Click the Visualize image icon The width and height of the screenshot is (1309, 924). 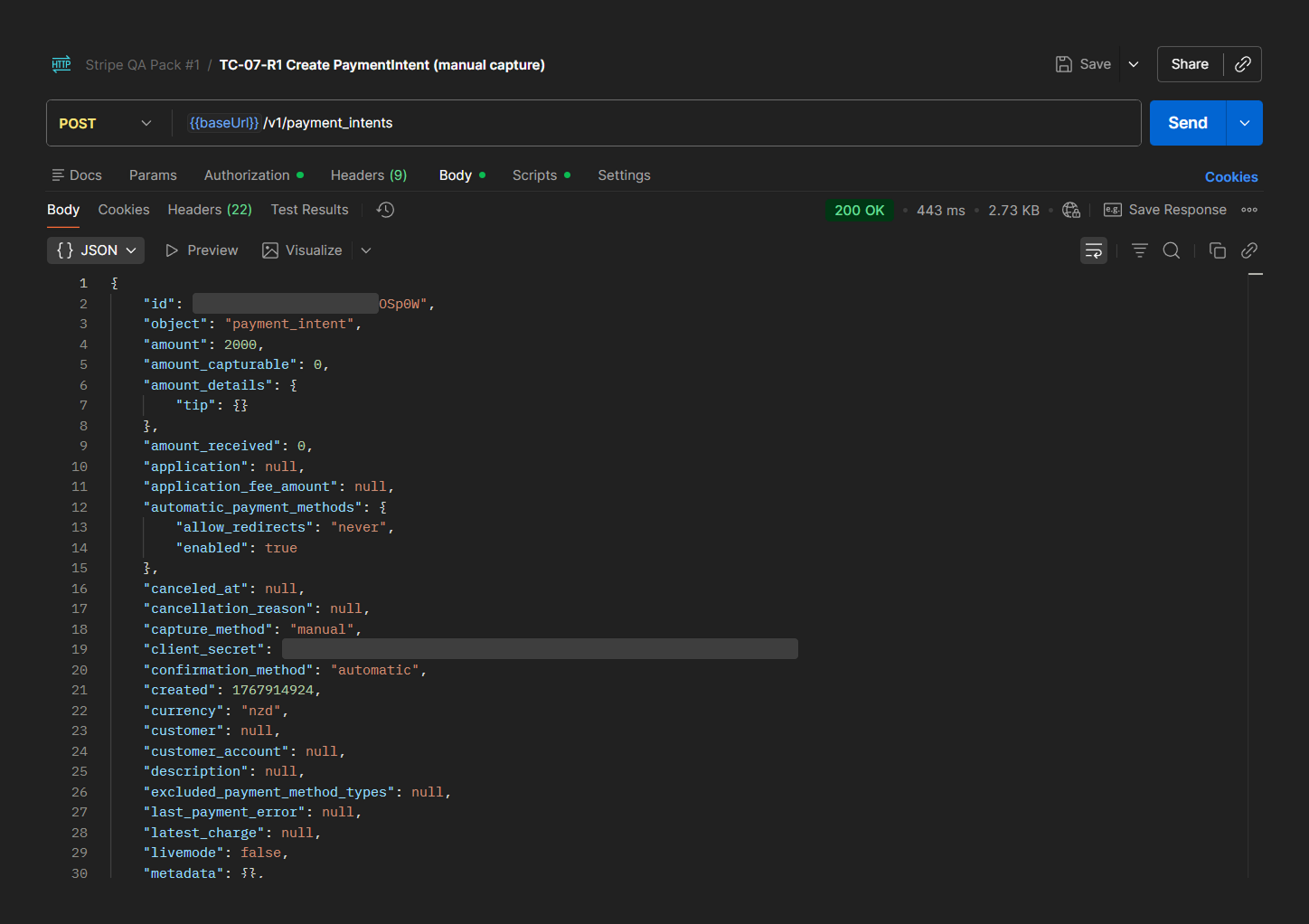click(270, 250)
